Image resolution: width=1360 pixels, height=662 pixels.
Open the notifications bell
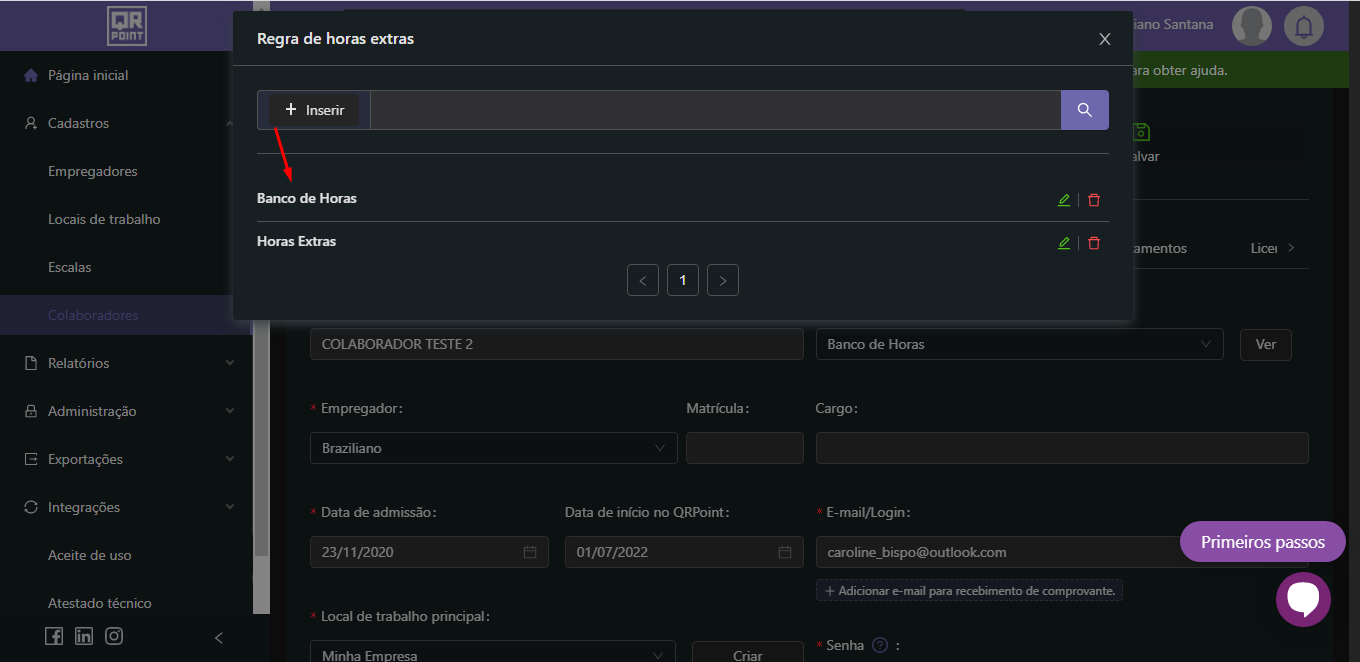1303,26
